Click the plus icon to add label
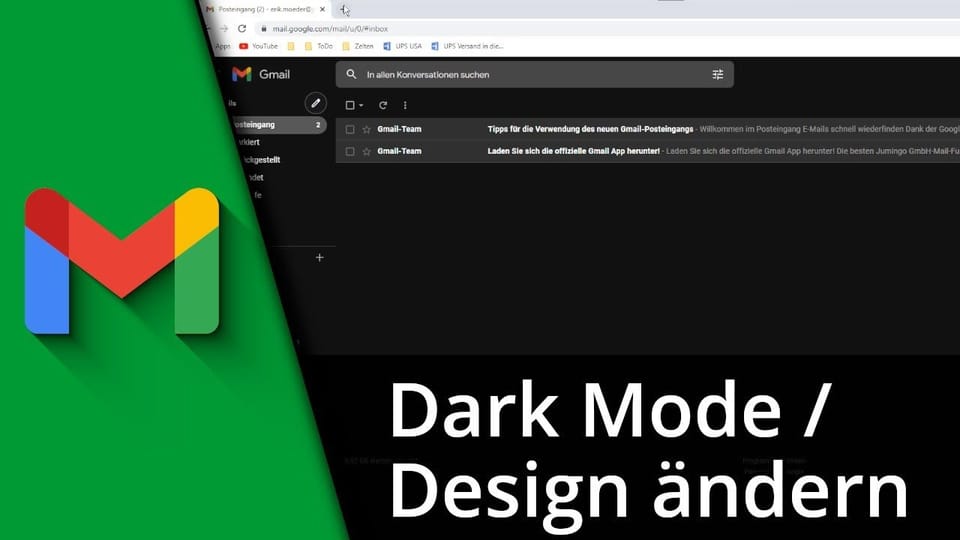This screenshot has width=960, height=540. [x=320, y=258]
